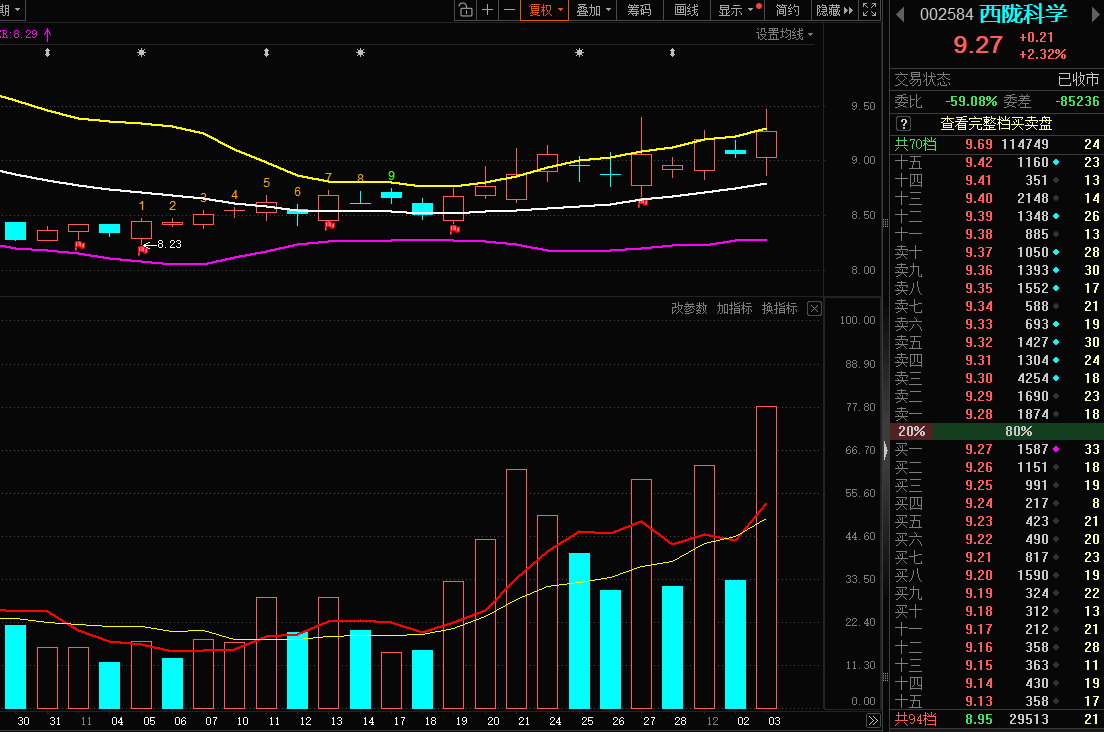The image size is (1104, 732).
Task: Click red flag below the 19th candle
Action: tap(455, 229)
